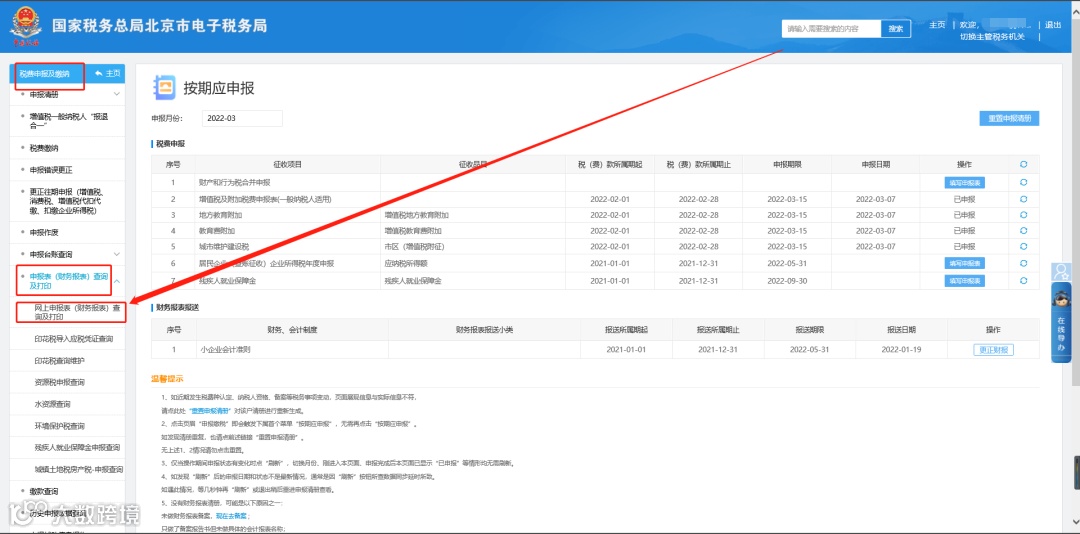The height and width of the screenshot is (534, 1080).
Task: Select 城镇土地税房产税-申报查询 submenu
Action: pyautogui.click(x=79, y=469)
